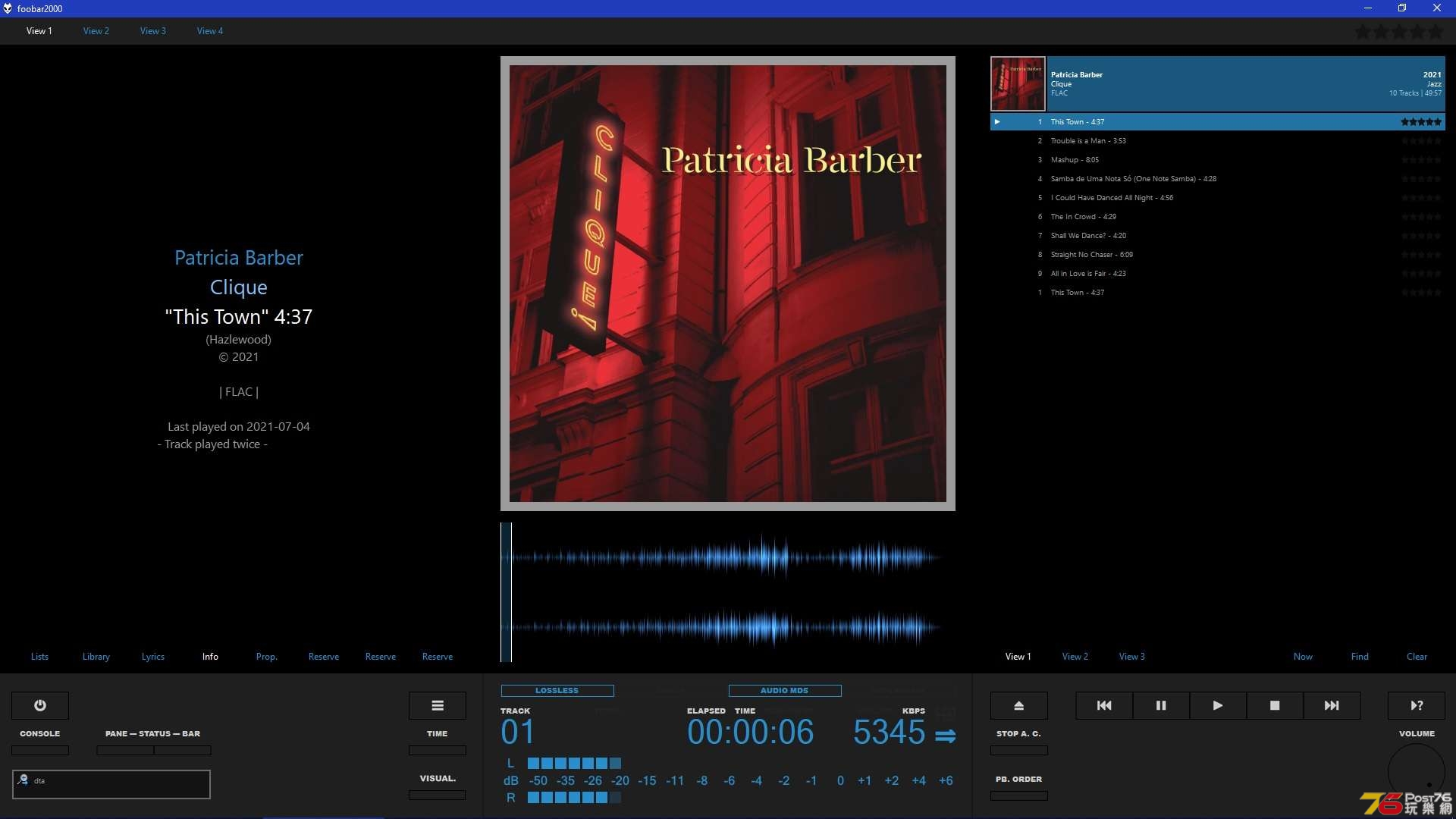Screen dimensions: 1456x819
Task: Click the 5345 KBPS bitrate readout
Action: tap(889, 733)
